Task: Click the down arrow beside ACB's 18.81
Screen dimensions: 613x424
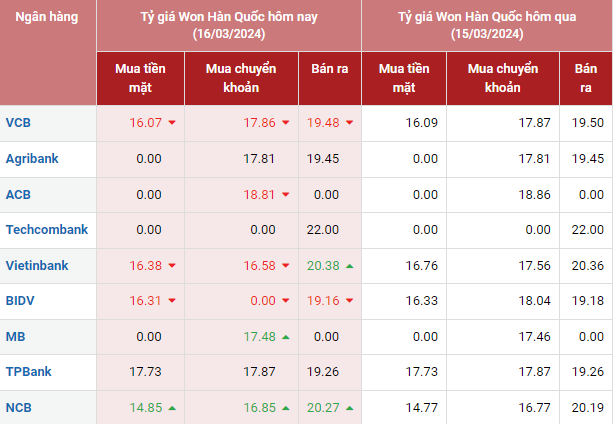Action: (286, 194)
